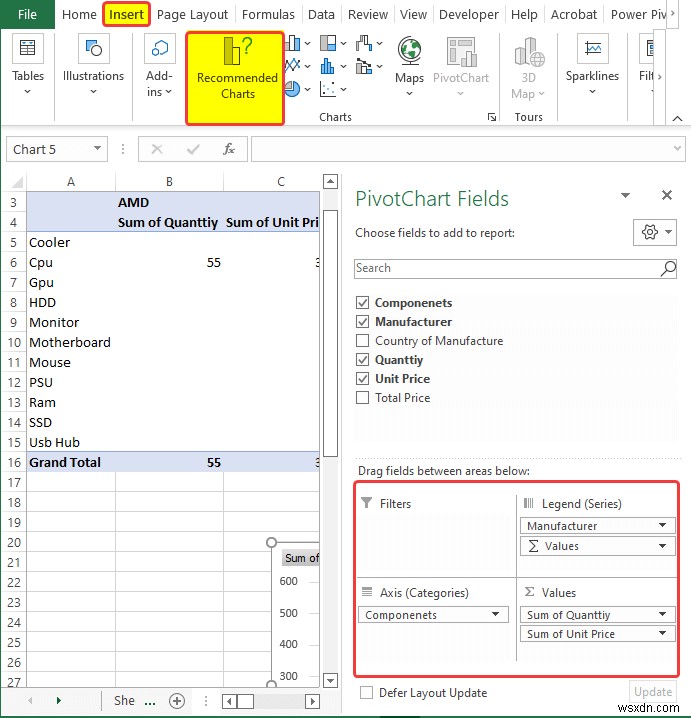
Task: Insert a waterfall or stock chart
Action: (x=364, y=44)
